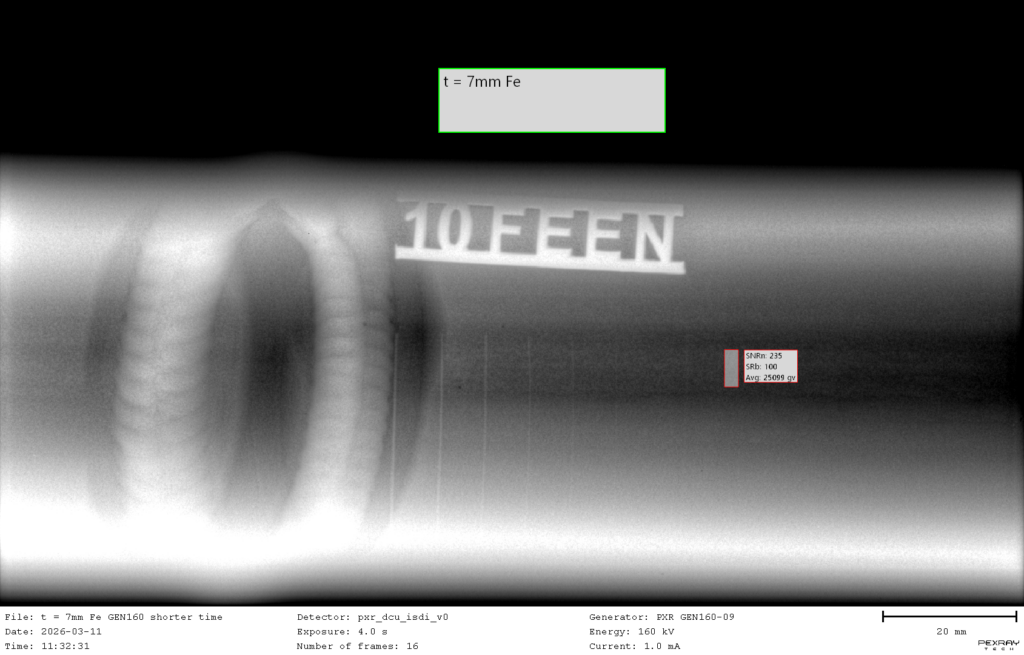This screenshot has height=655, width=1024.
Task: Click the '20 mm' scale label text
Action: 951,632
